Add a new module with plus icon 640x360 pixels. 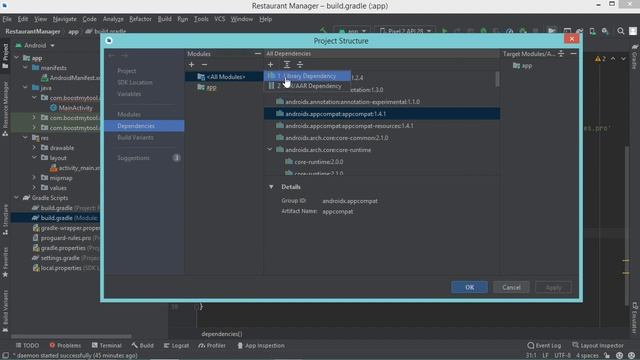coord(191,64)
